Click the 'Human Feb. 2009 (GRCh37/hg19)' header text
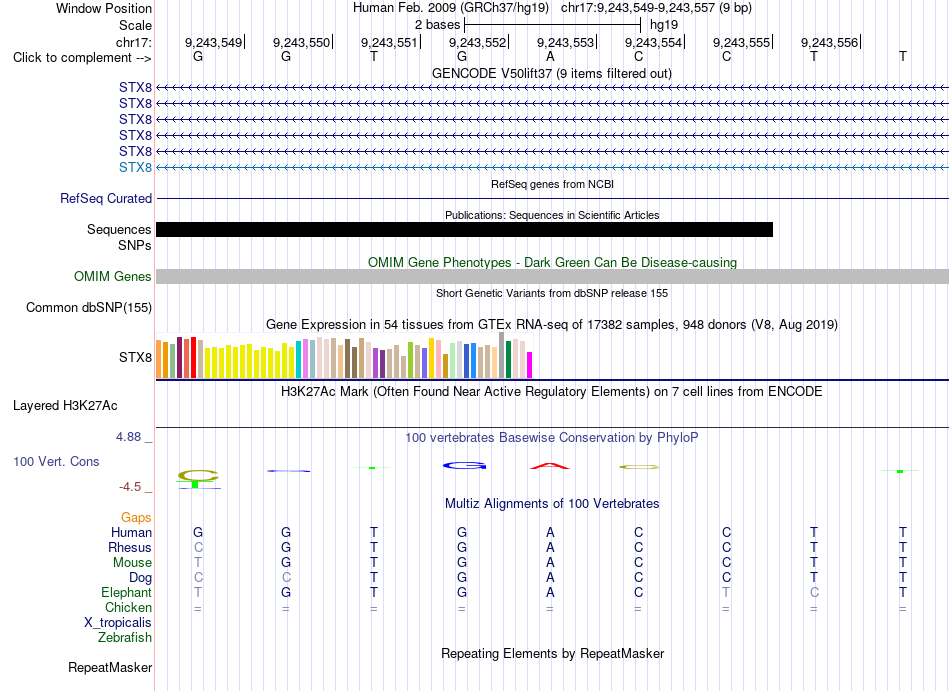Screen dimensions: 950x691 451,8
